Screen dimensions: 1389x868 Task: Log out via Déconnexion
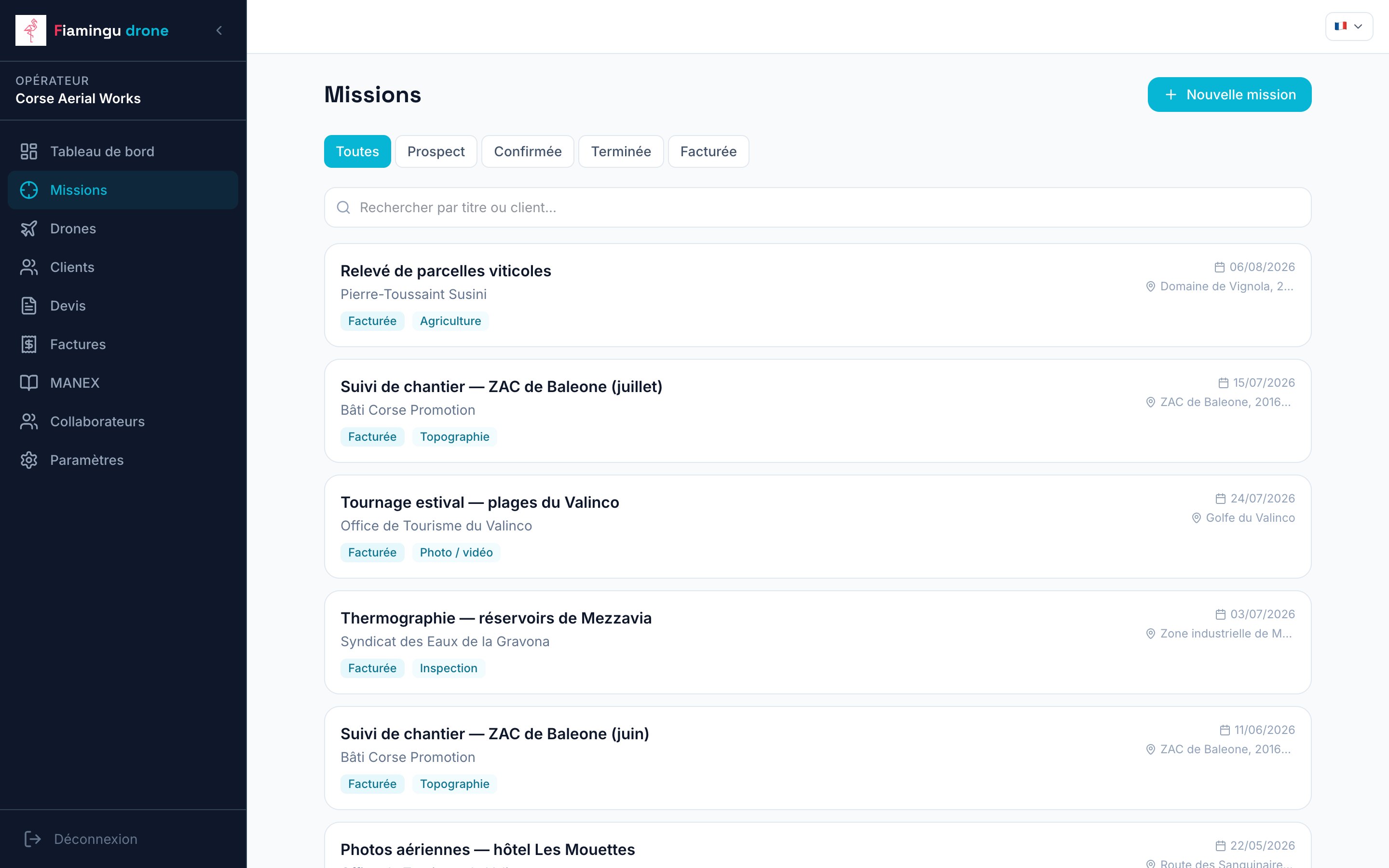click(123, 839)
